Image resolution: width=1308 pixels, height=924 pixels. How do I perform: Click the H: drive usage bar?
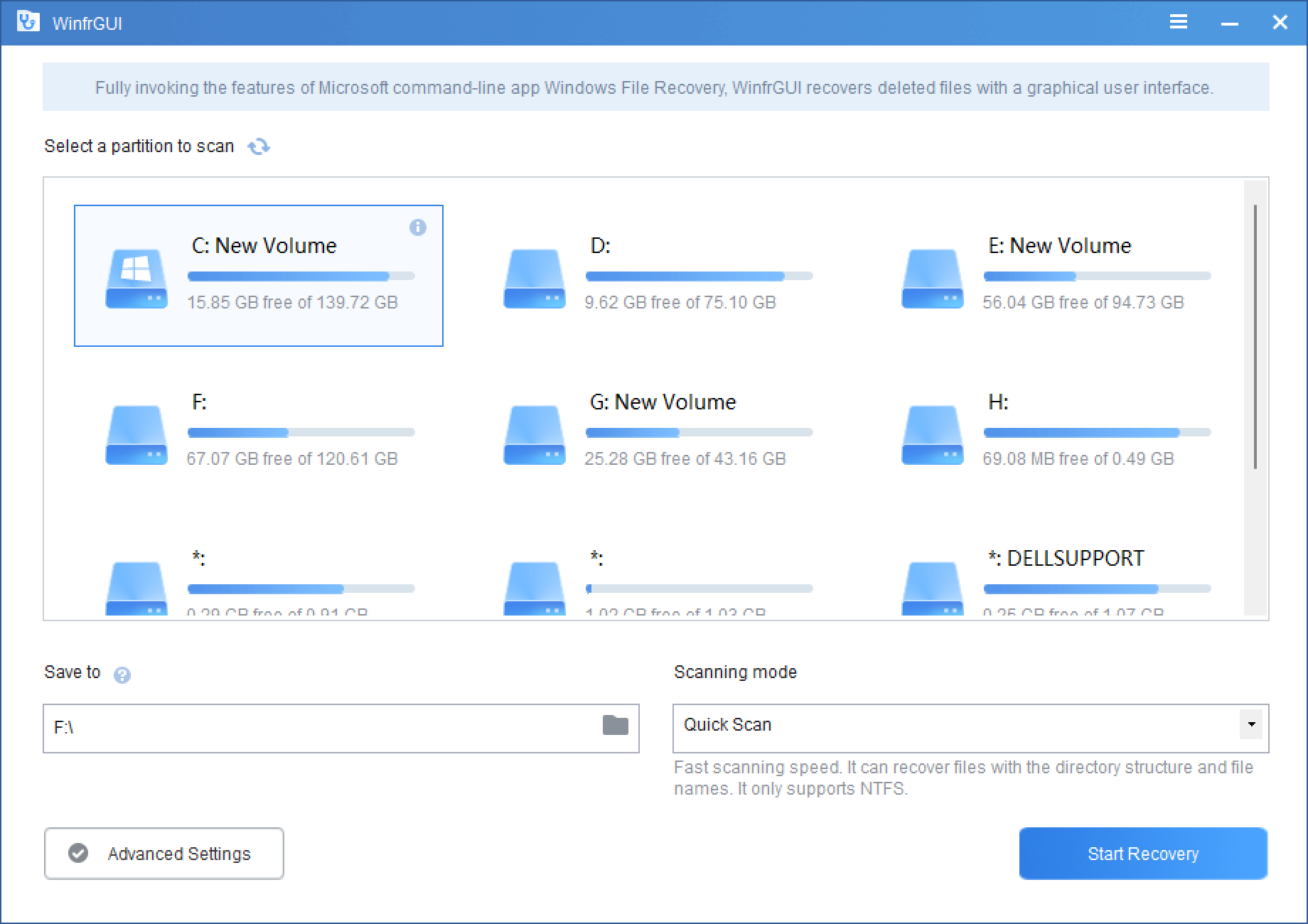pos(1098,432)
